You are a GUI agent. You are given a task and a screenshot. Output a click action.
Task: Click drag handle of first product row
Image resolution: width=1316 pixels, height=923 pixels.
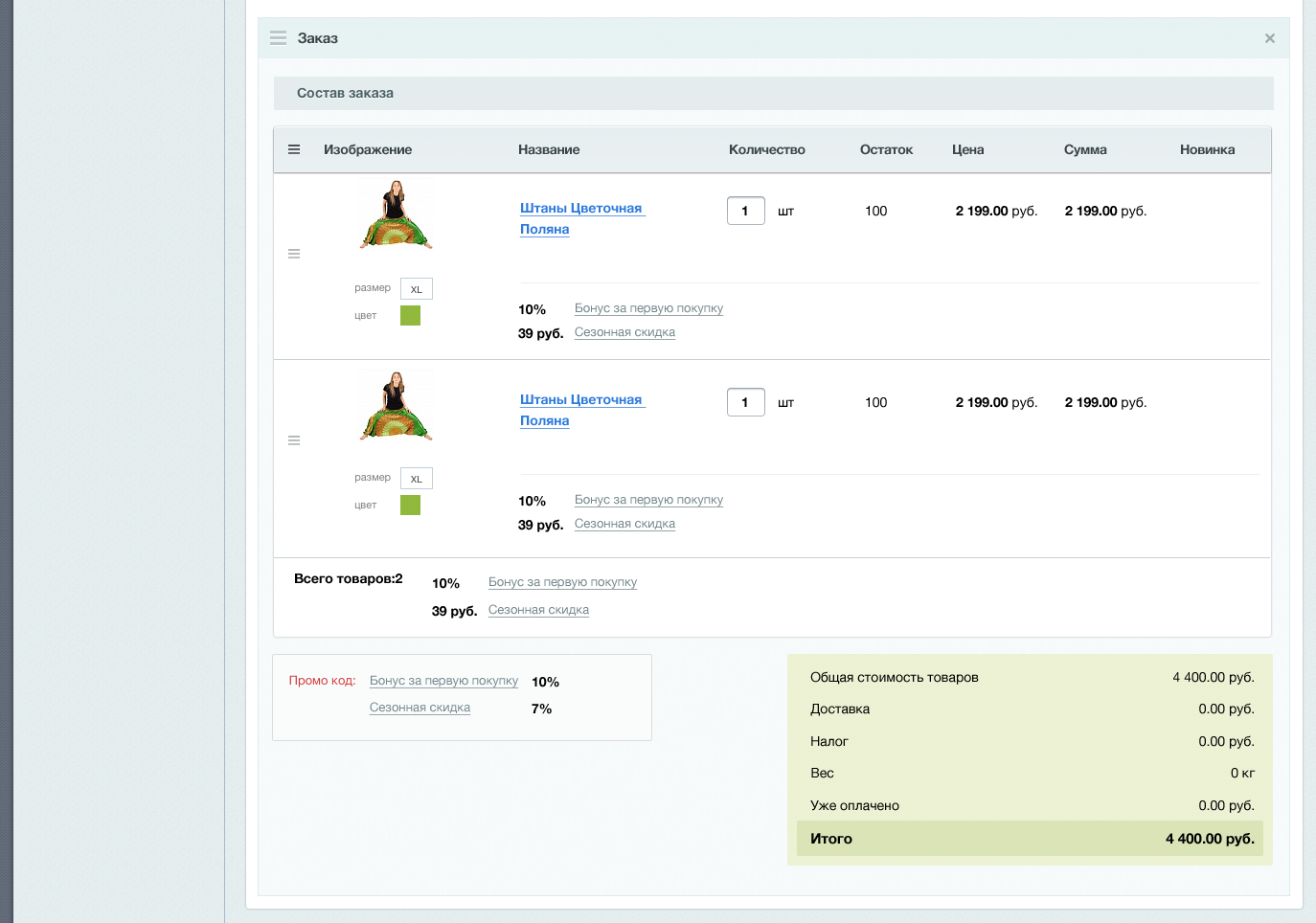(294, 254)
